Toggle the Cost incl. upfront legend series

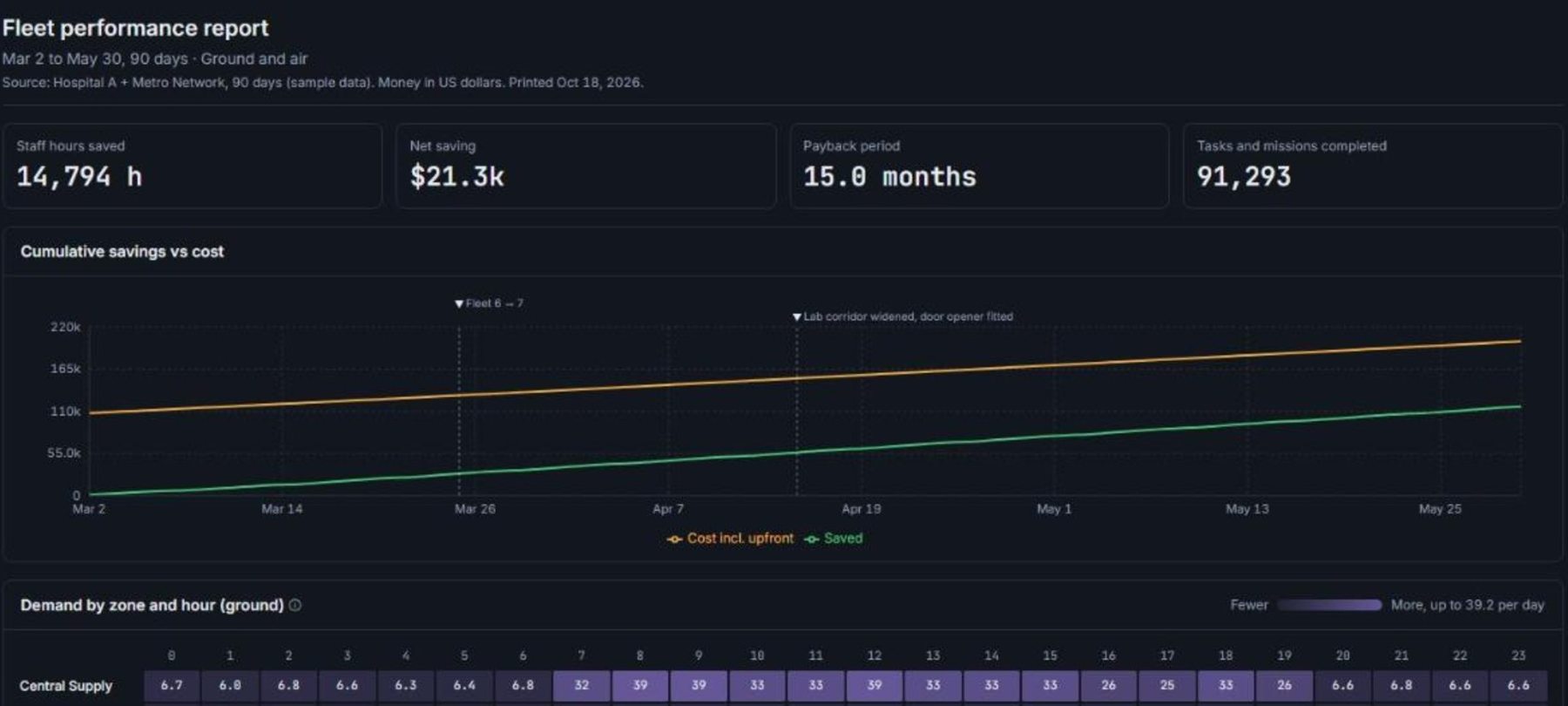click(x=730, y=539)
